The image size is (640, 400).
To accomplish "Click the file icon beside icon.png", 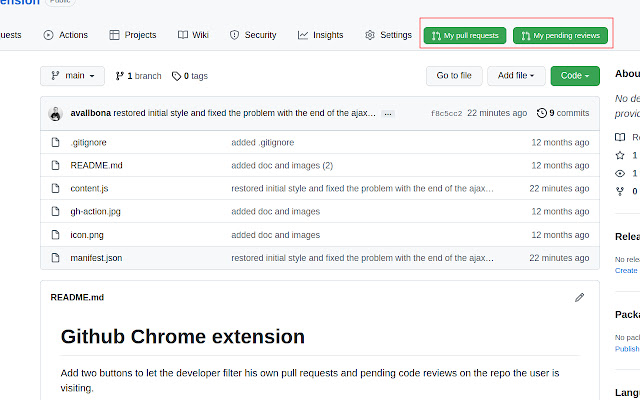I will point(56,235).
